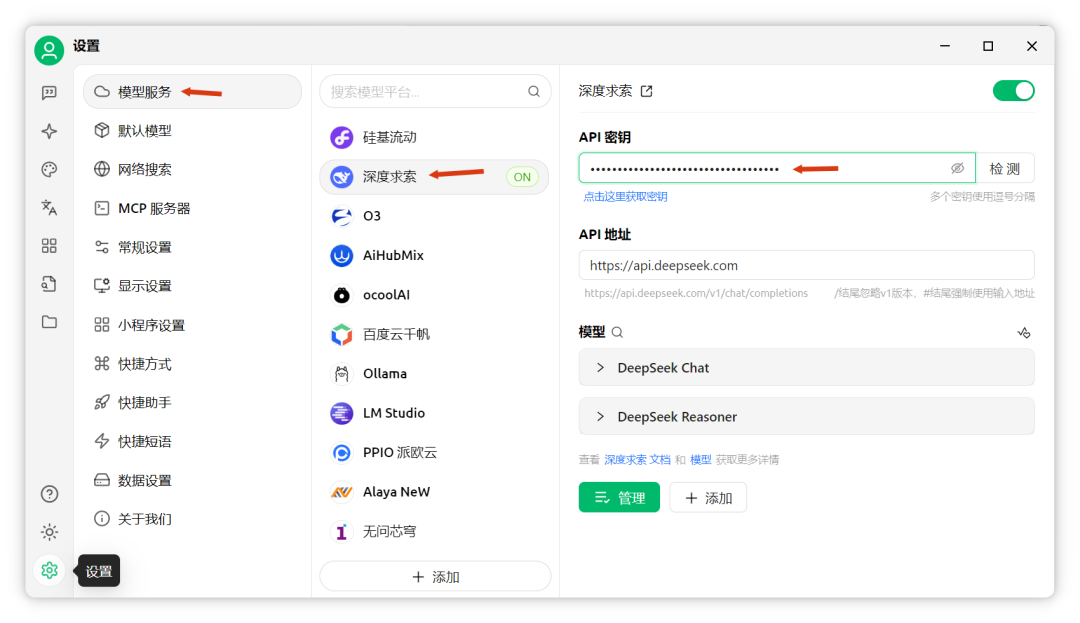The image size is (1080, 623).
Task: Open the 小程序设置 section
Action: click(192, 325)
